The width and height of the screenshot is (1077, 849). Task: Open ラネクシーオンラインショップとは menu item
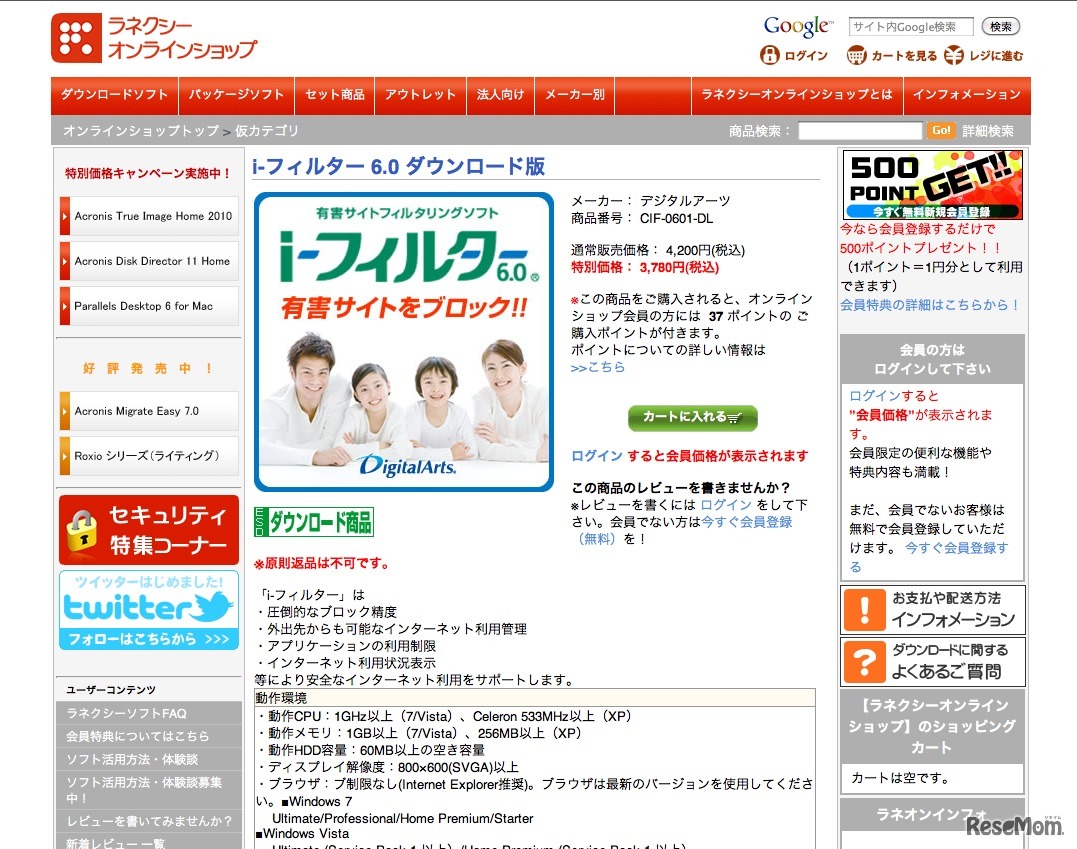[797, 95]
